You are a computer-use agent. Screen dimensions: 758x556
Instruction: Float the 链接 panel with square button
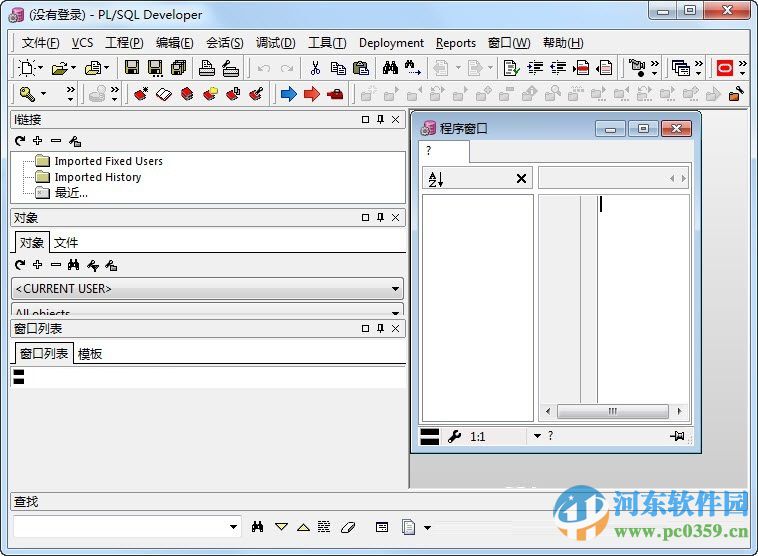365,119
